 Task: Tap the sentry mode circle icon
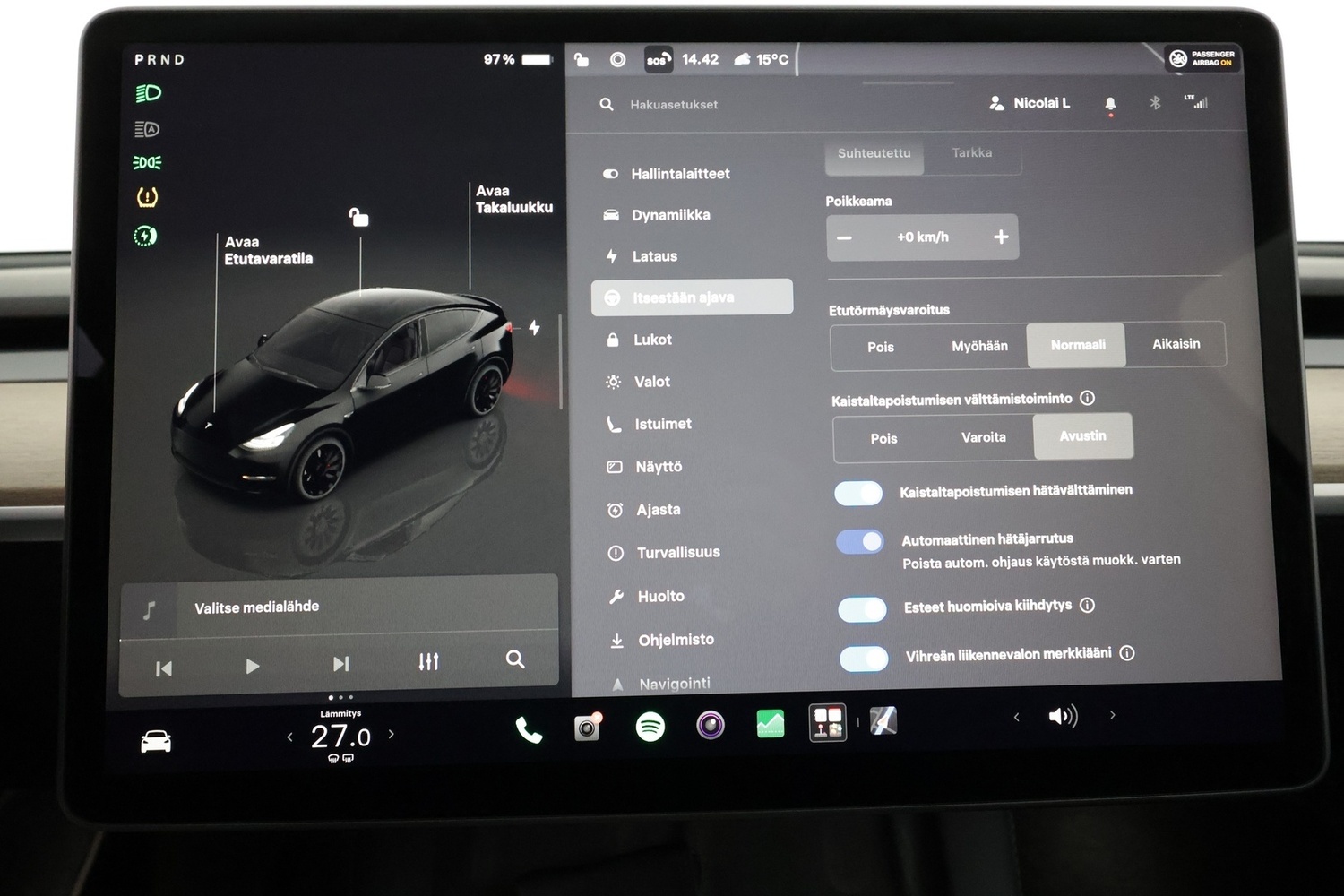[x=617, y=59]
